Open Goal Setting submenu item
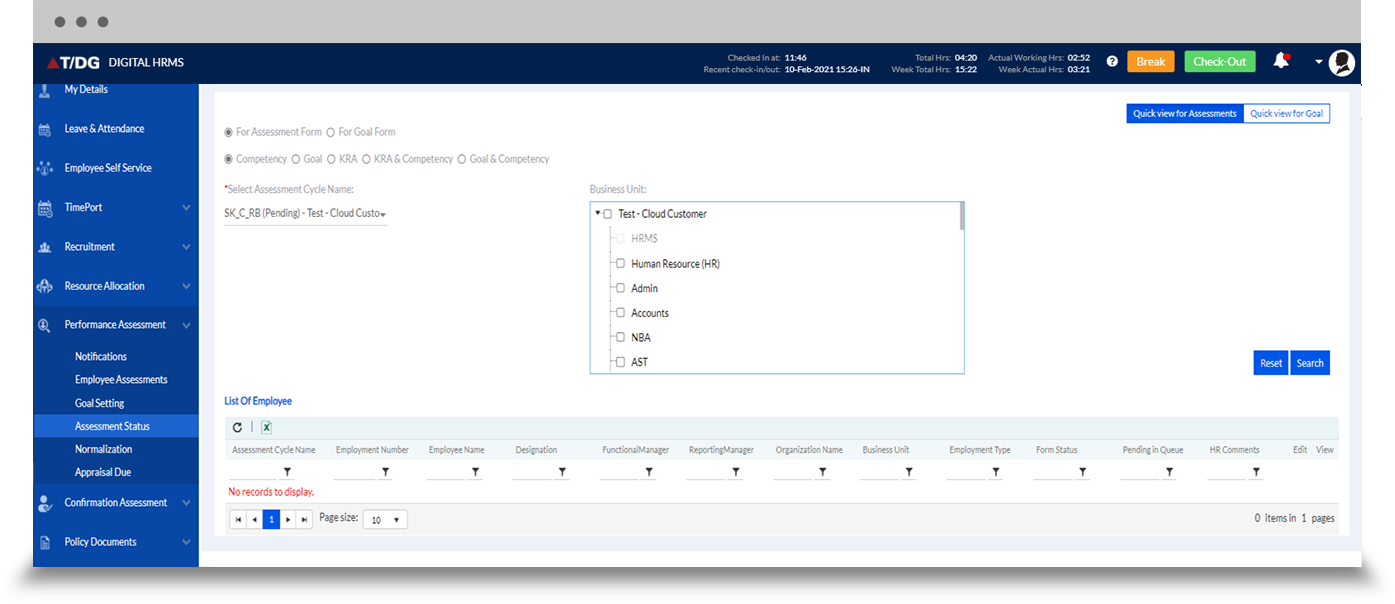This screenshot has width=1395, height=604. pyautogui.click(x=100, y=403)
